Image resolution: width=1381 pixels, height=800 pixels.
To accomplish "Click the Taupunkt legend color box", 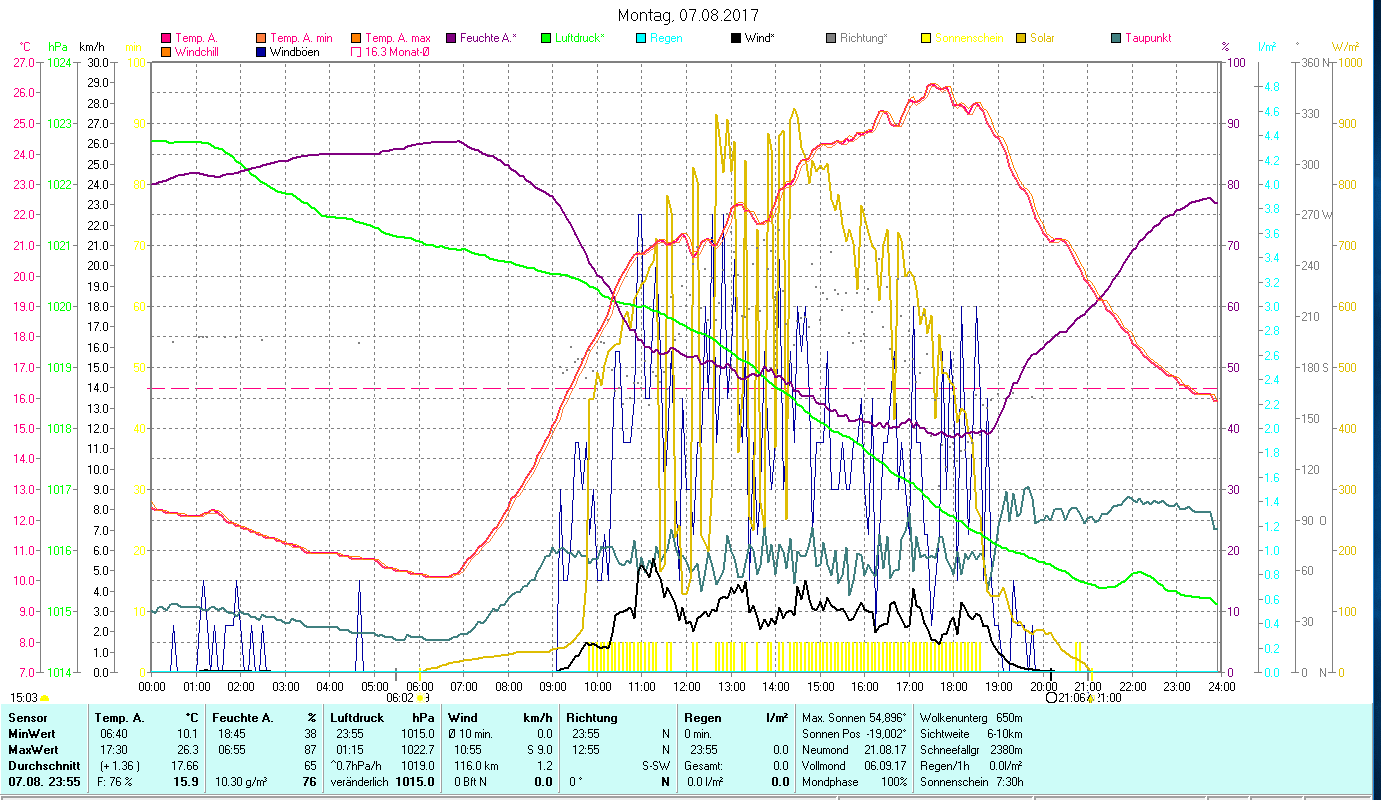I will click(1116, 38).
